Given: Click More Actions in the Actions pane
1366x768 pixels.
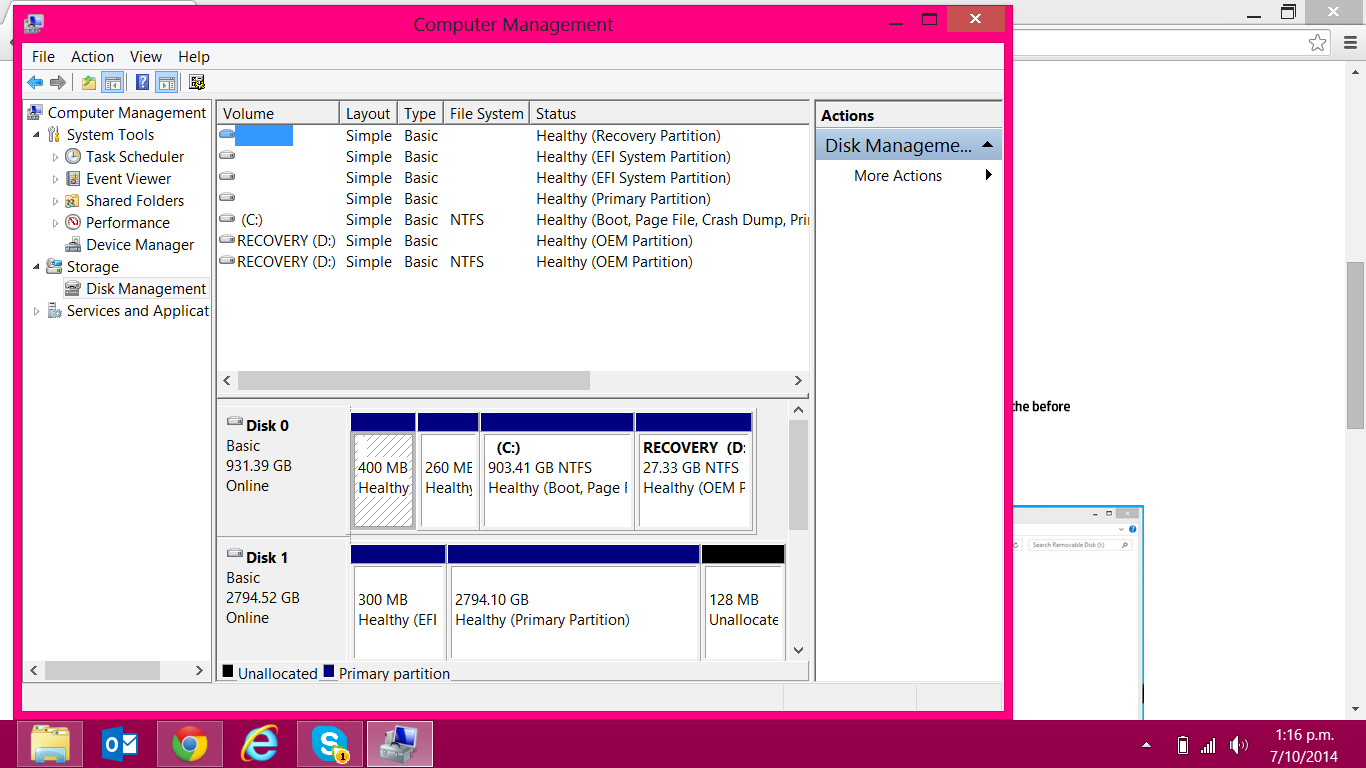Looking at the screenshot, I should 897,176.
